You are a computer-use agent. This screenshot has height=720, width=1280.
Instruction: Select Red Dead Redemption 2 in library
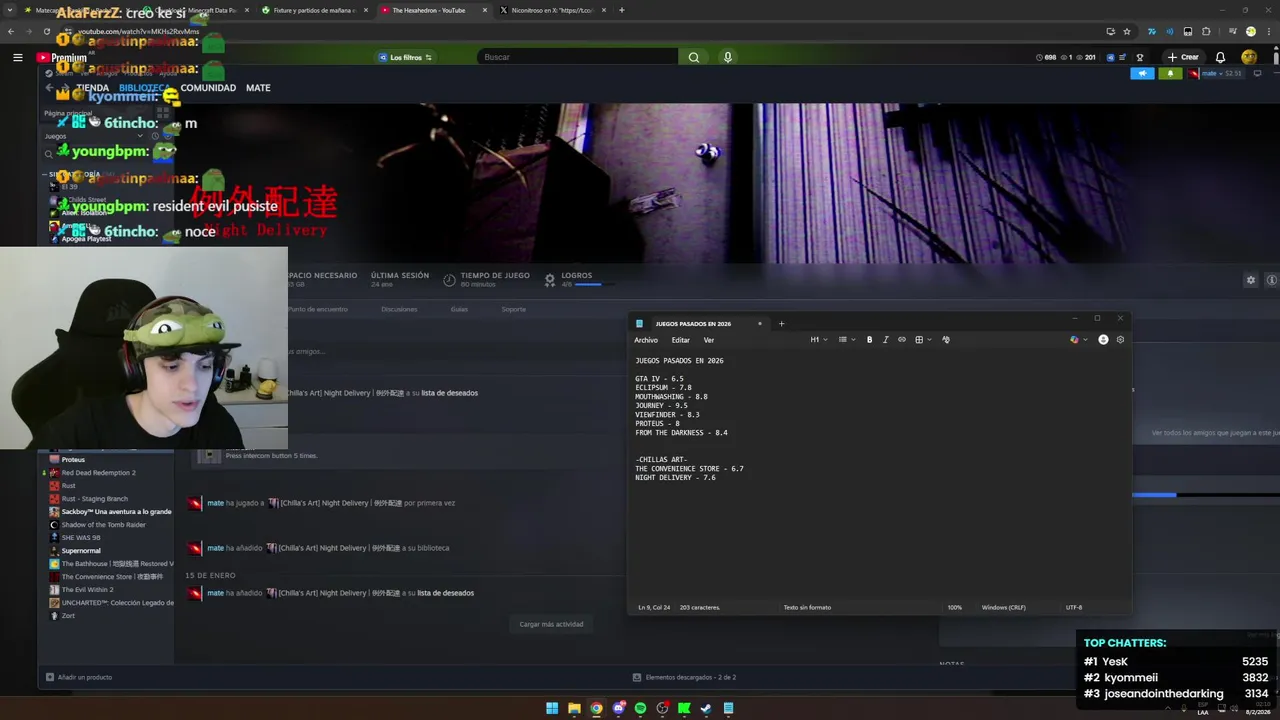tap(98, 472)
